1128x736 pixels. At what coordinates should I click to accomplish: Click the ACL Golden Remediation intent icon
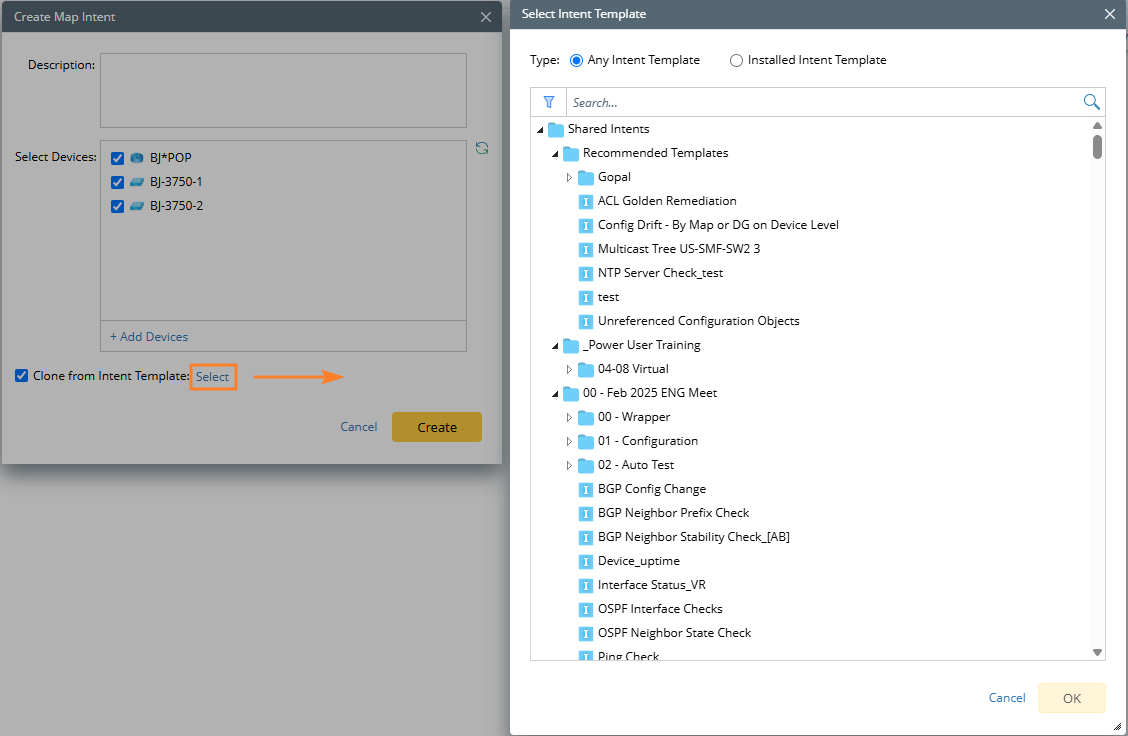tap(586, 201)
